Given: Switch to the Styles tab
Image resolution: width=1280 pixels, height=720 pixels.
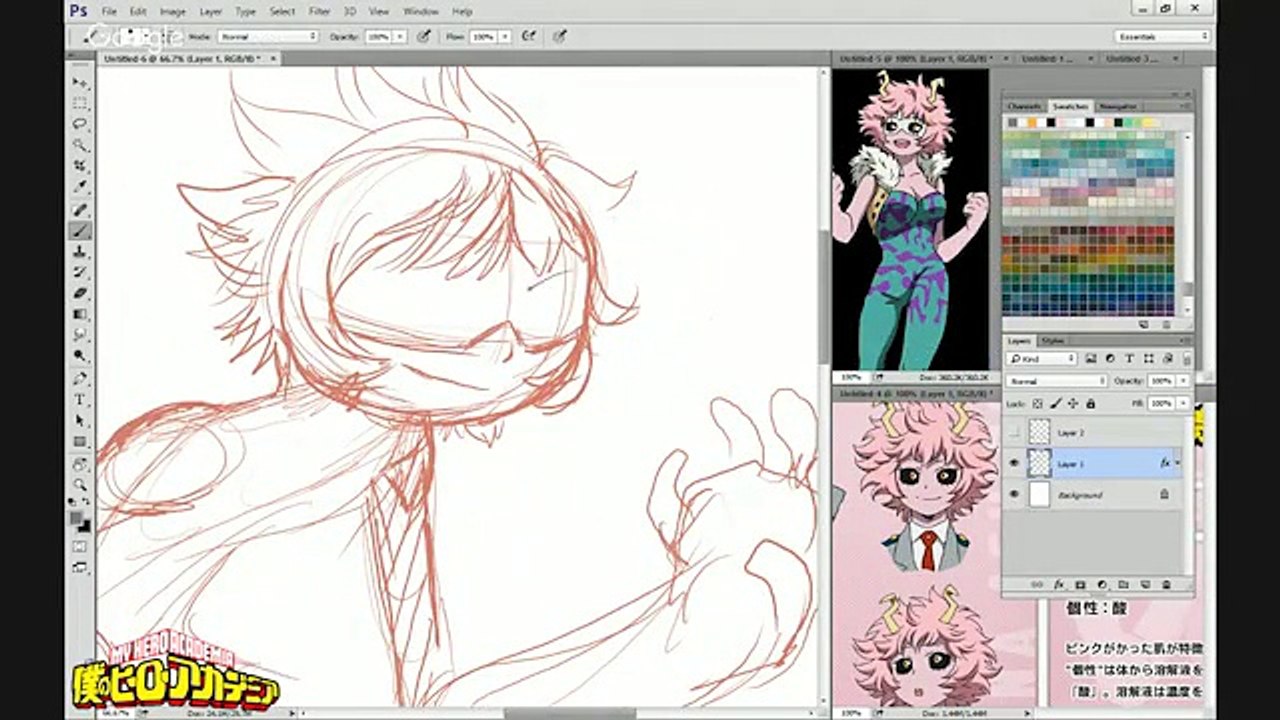Looking at the screenshot, I should tap(1052, 341).
